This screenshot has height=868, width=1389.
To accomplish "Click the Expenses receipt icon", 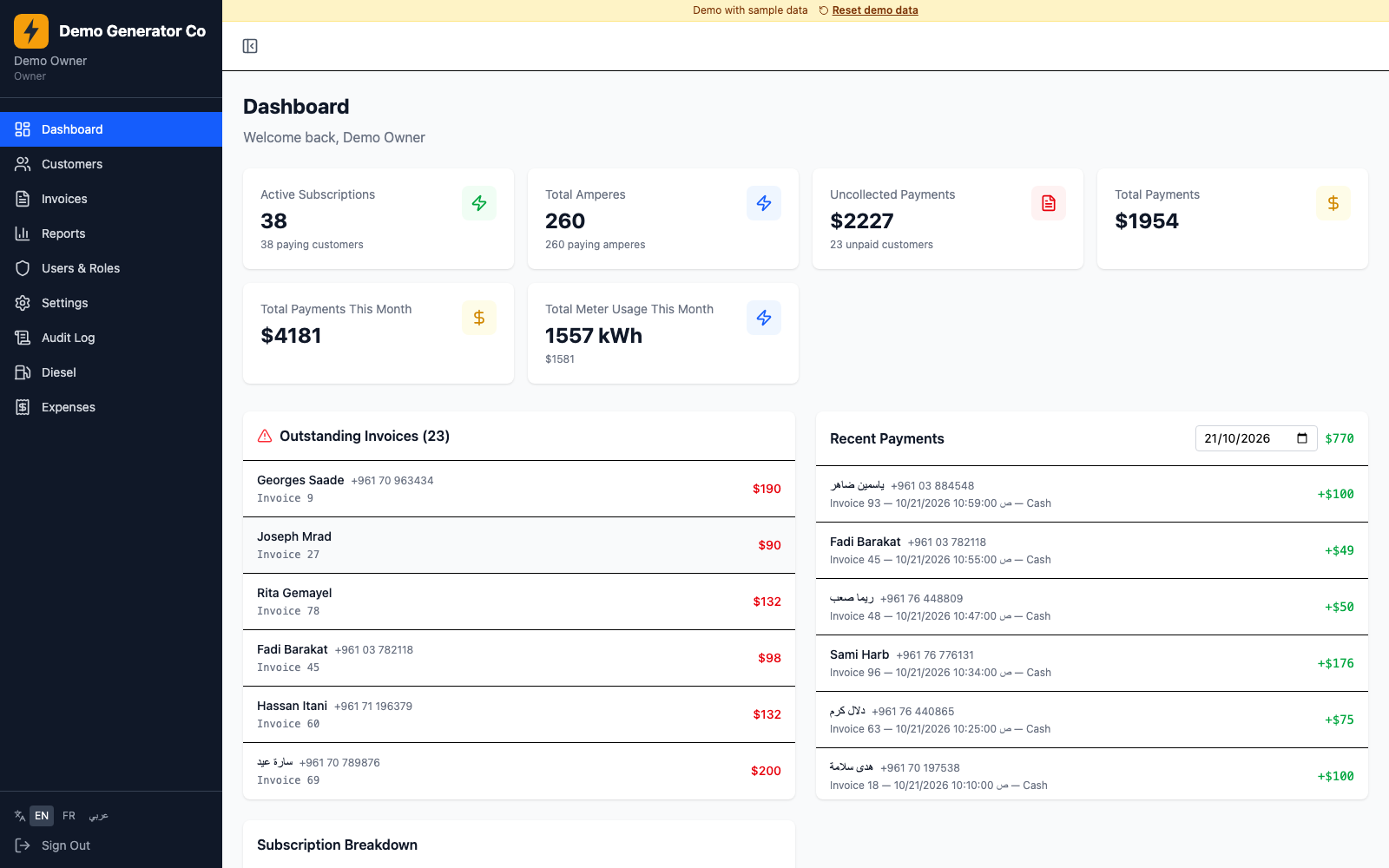I will [x=23, y=407].
